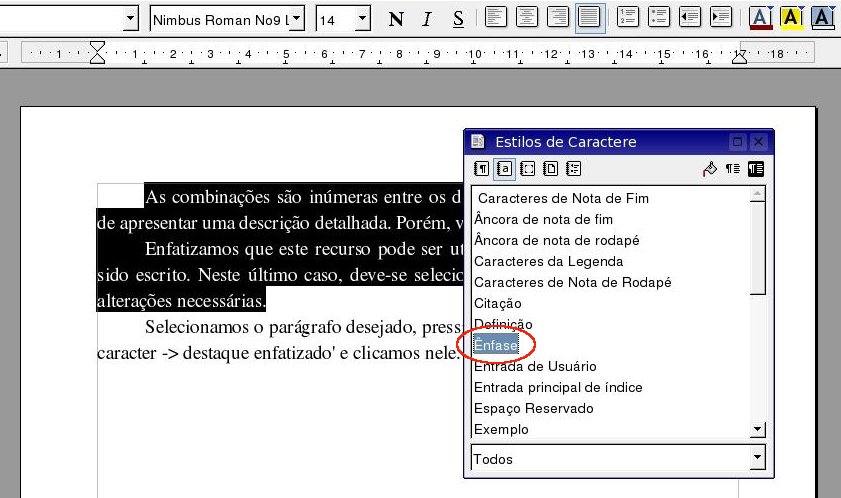Select 'Entrada de Usuário' style
841x498 pixels.
tap(535, 366)
